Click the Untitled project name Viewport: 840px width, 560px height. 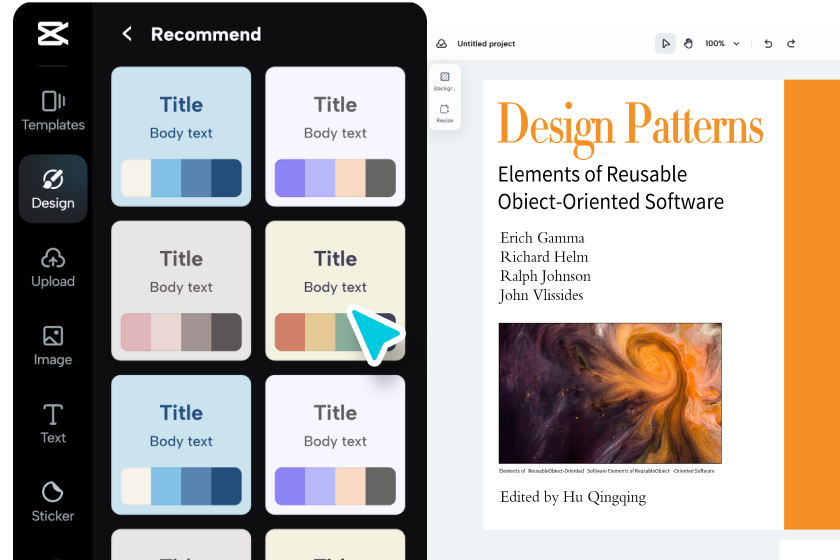click(486, 43)
